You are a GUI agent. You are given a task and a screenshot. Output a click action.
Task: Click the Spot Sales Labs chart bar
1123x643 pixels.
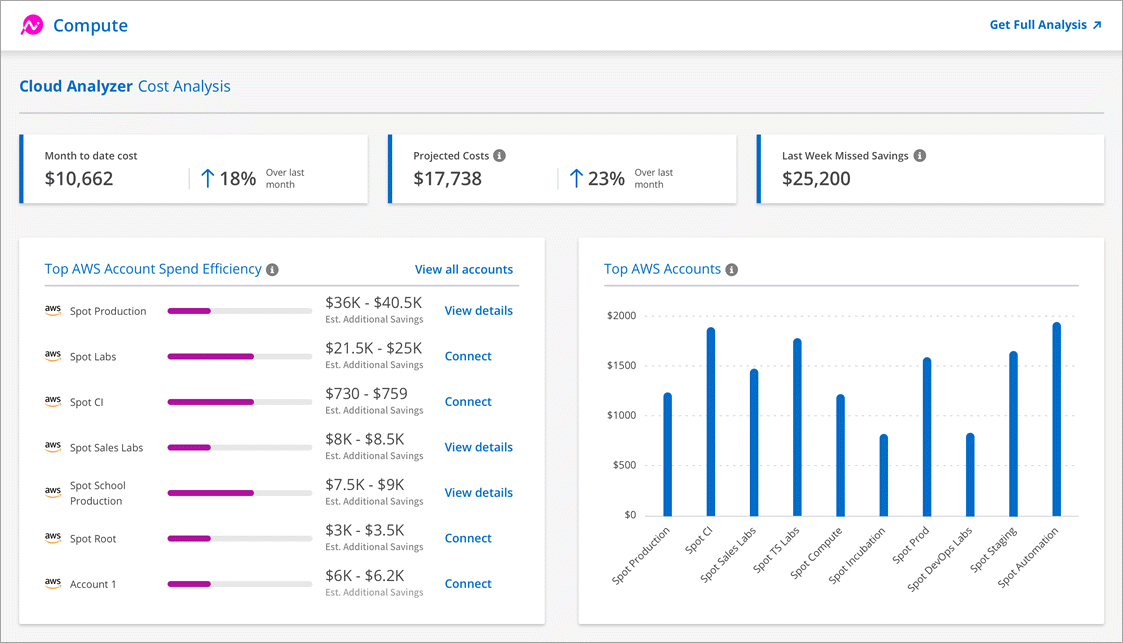[754, 443]
